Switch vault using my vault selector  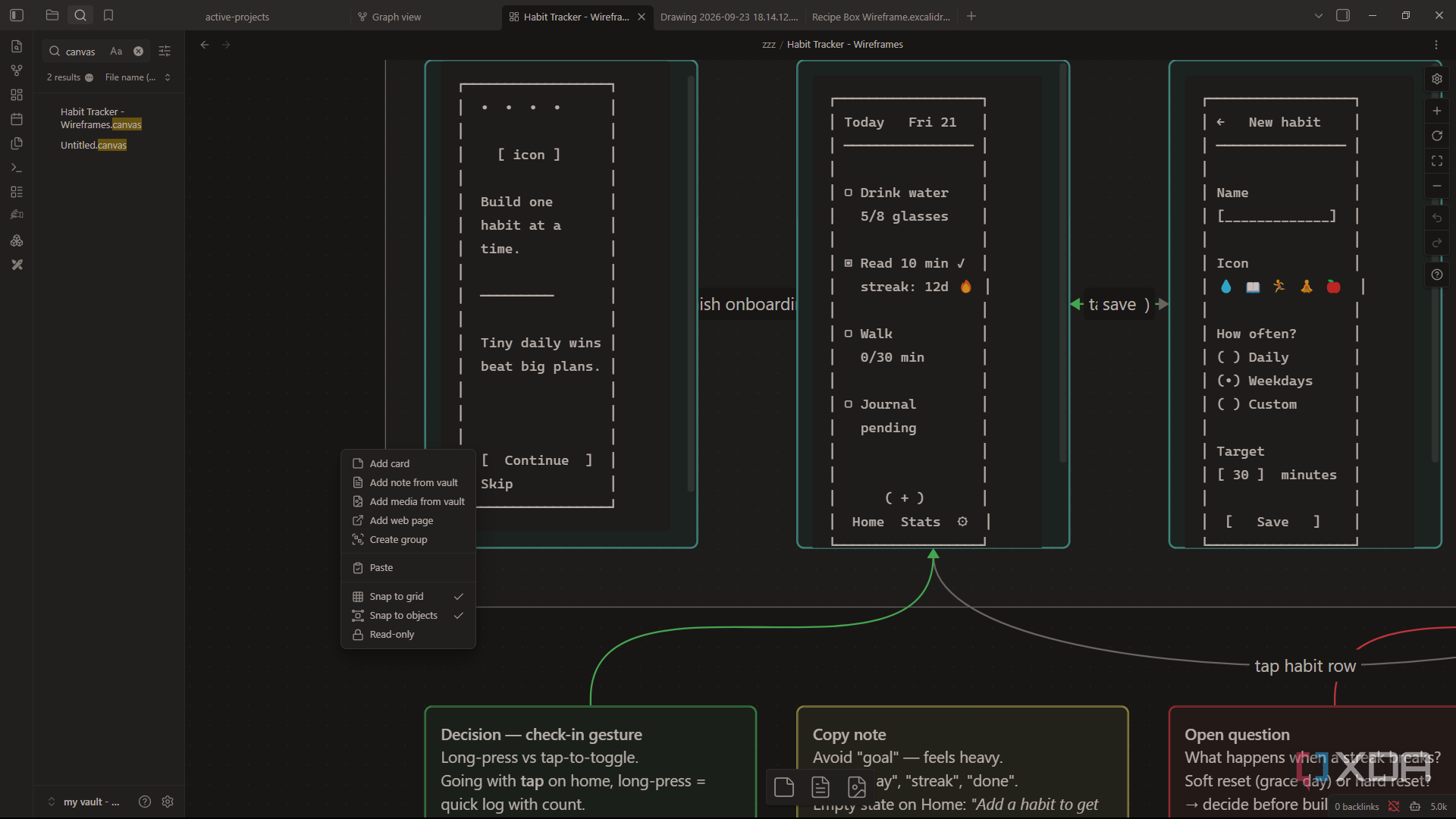pyautogui.click(x=83, y=802)
